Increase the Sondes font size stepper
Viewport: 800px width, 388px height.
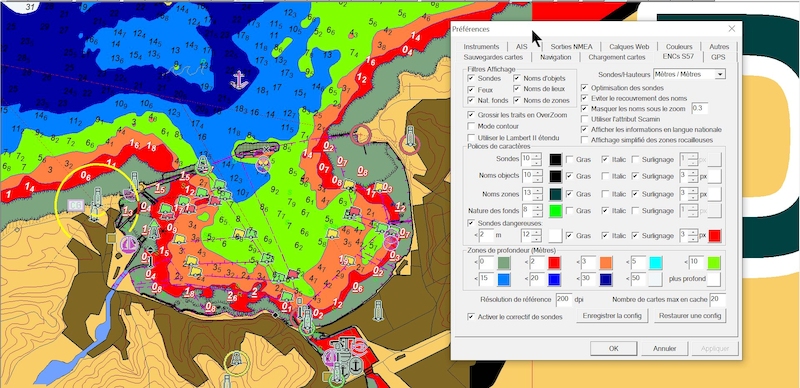click(536, 157)
